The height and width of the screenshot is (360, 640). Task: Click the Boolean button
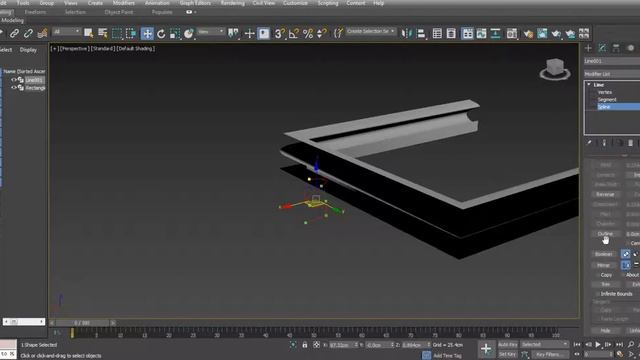[604, 254]
